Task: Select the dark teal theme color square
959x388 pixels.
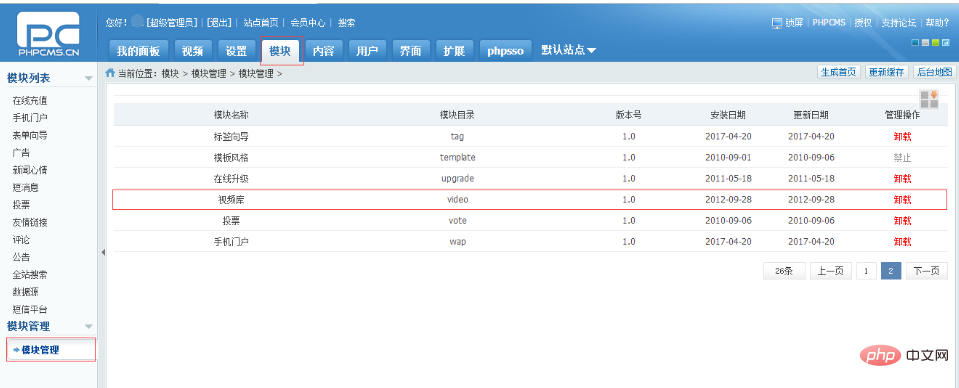Action: pos(915,42)
